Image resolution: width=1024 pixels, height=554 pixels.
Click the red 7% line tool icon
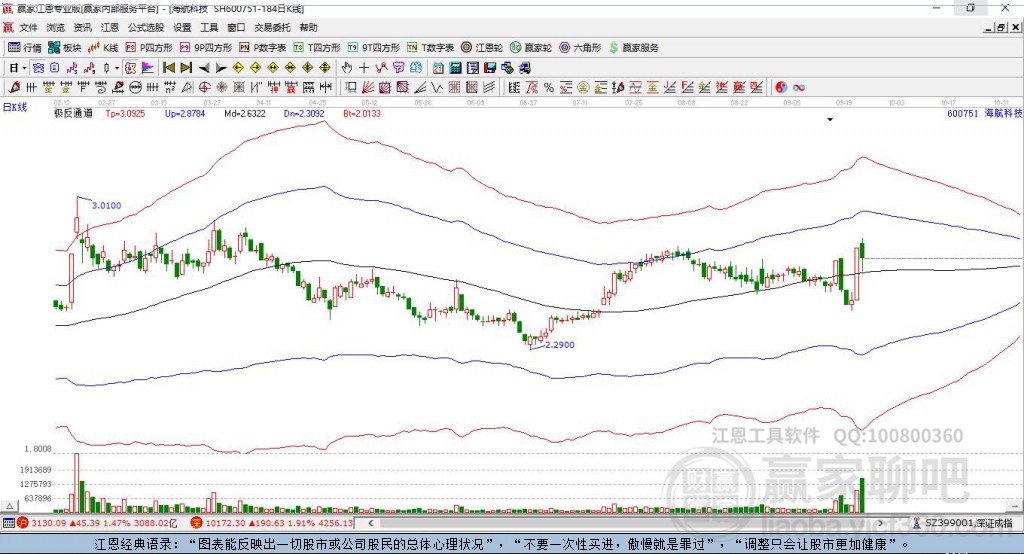[x=532, y=88]
